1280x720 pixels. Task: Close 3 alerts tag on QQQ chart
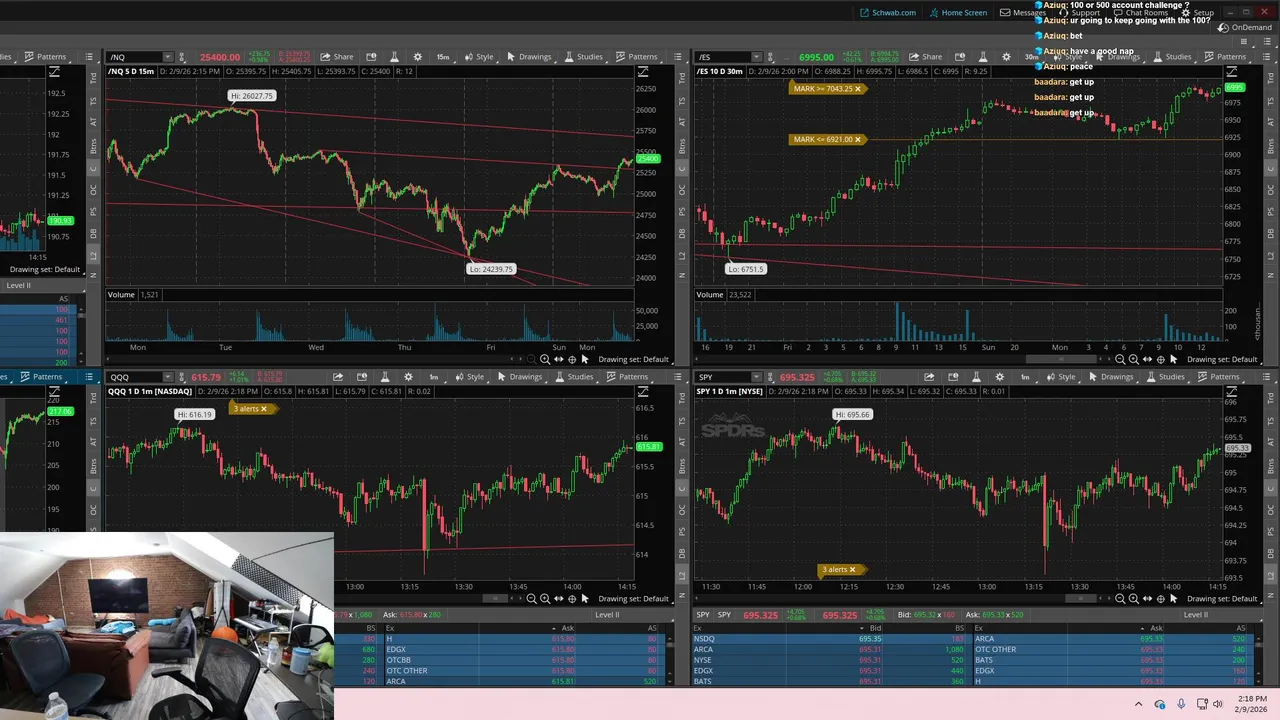[x=263, y=409]
